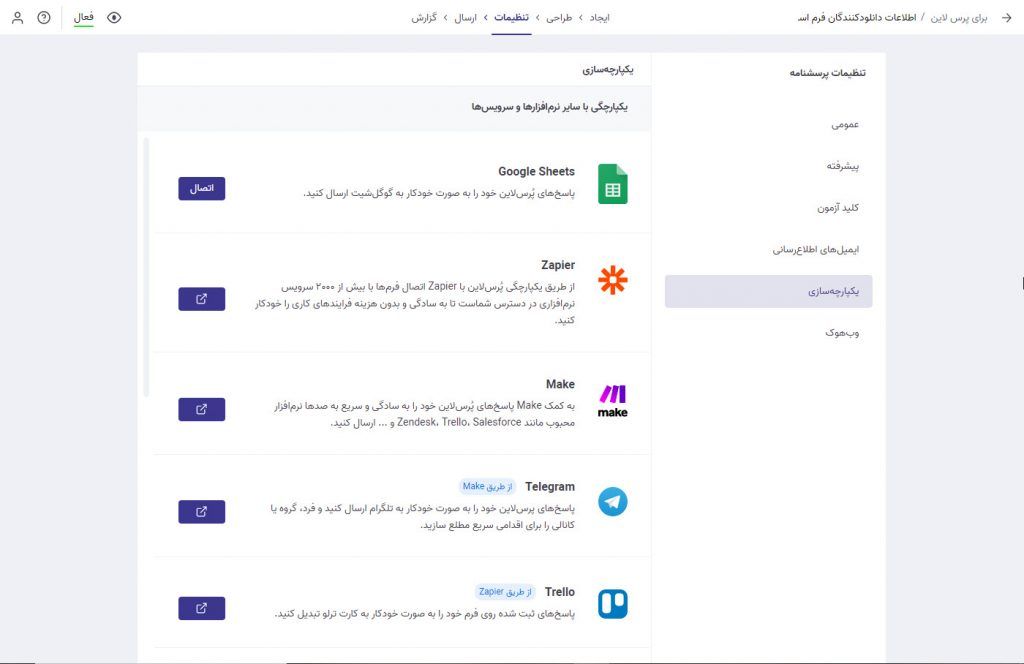Image resolution: width=1024 pixels, height=664 pixels.
Task: Open survey preview using the eye icon
Action: [x=114, y=17]
